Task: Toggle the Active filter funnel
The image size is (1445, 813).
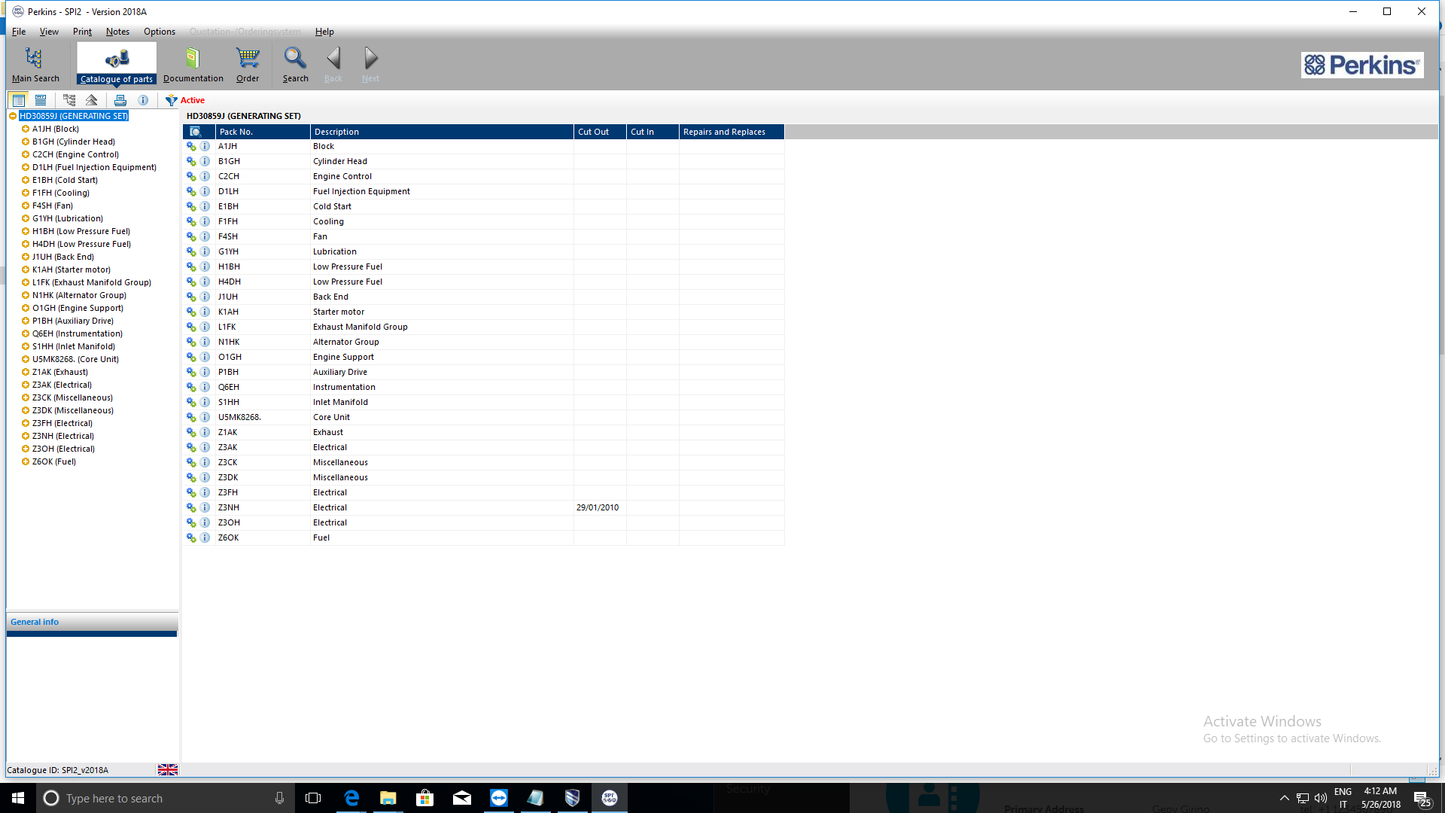Action: 172,100
